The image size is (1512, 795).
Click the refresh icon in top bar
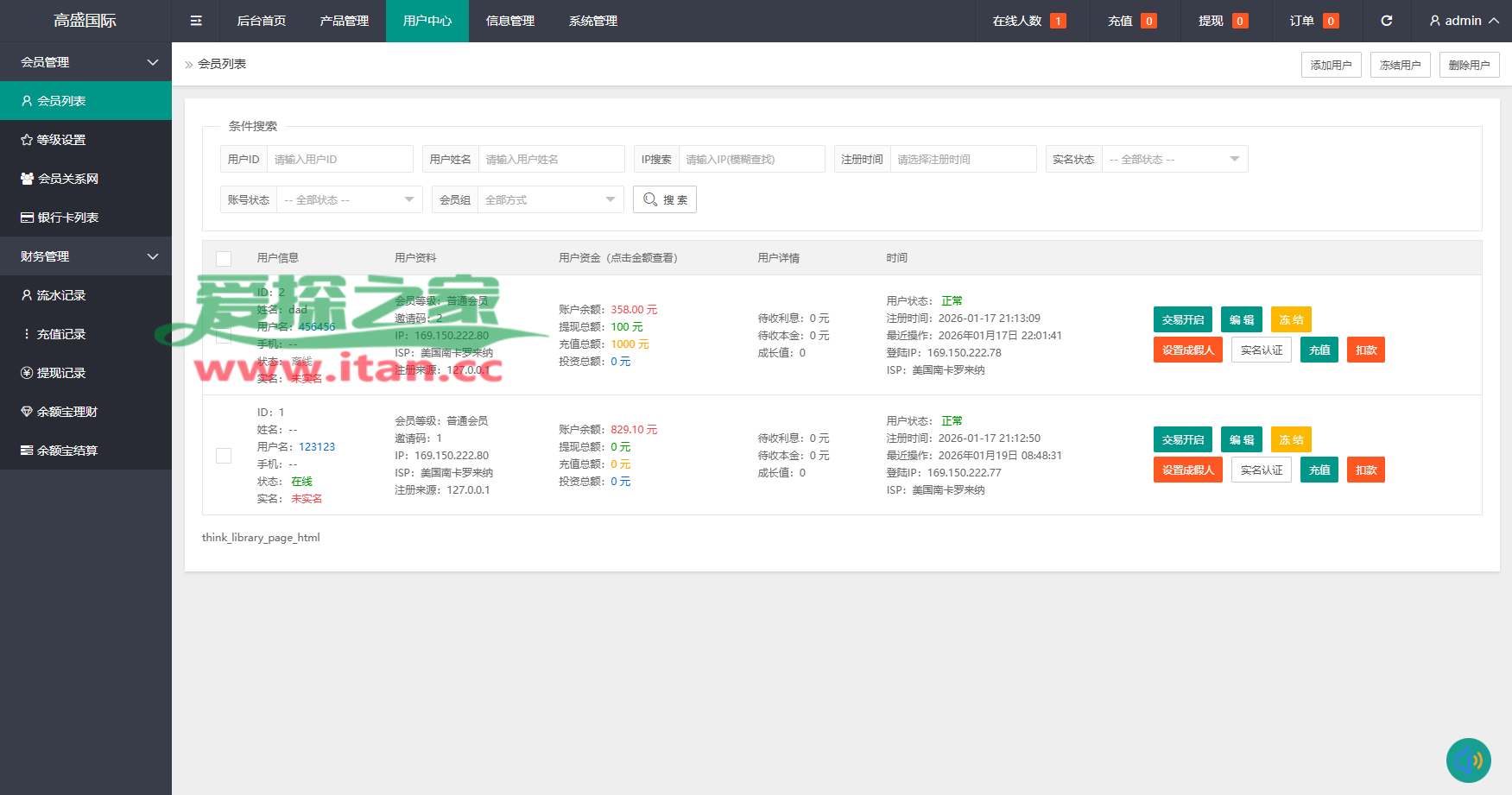(1387, 21)
